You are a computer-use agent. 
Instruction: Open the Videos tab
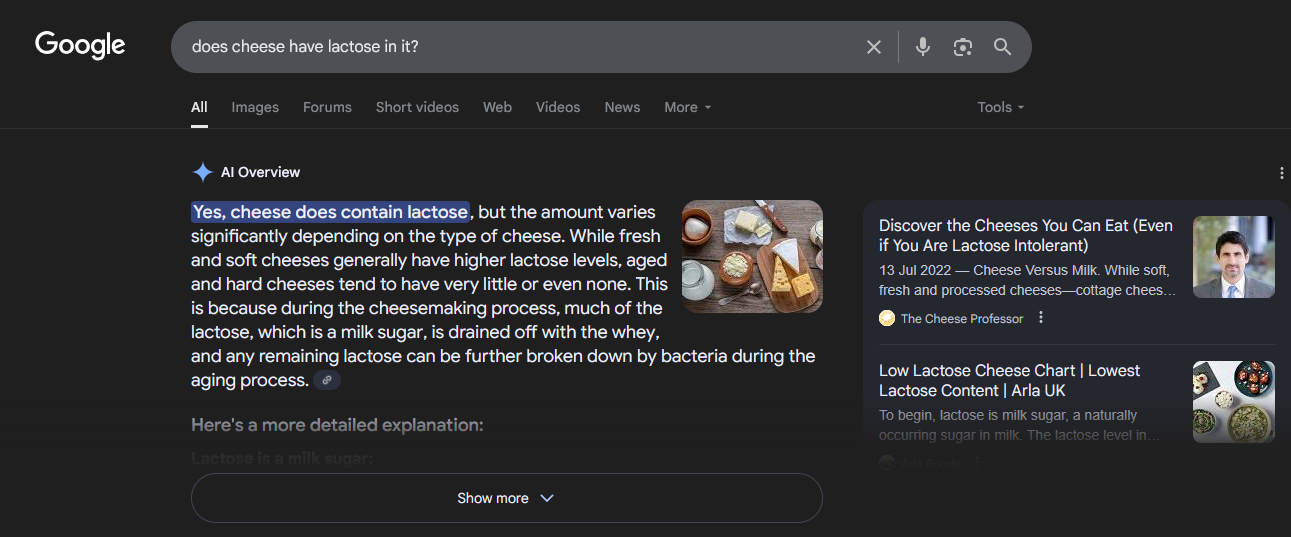pos(558,107)
